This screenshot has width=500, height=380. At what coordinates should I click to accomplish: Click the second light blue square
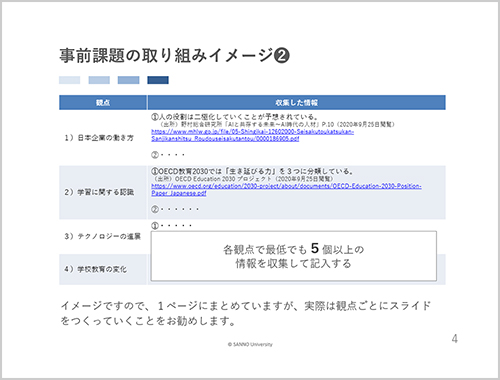99,80
